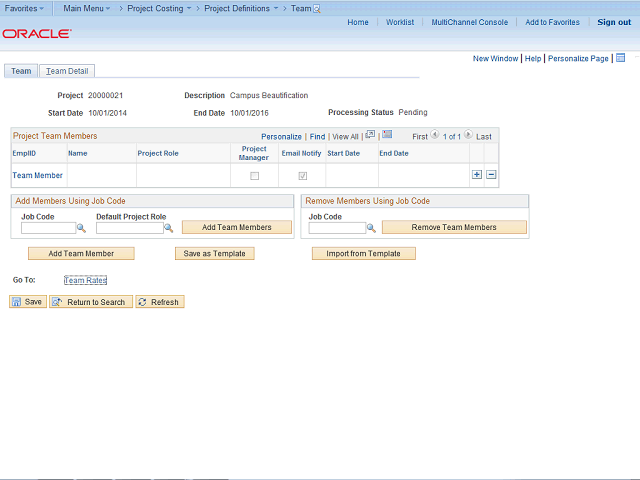Image resolution: width=640 pixels, height=480 pixels.
Task: Open the Project Costing breadcrumb dropdown
Action: 159,8
